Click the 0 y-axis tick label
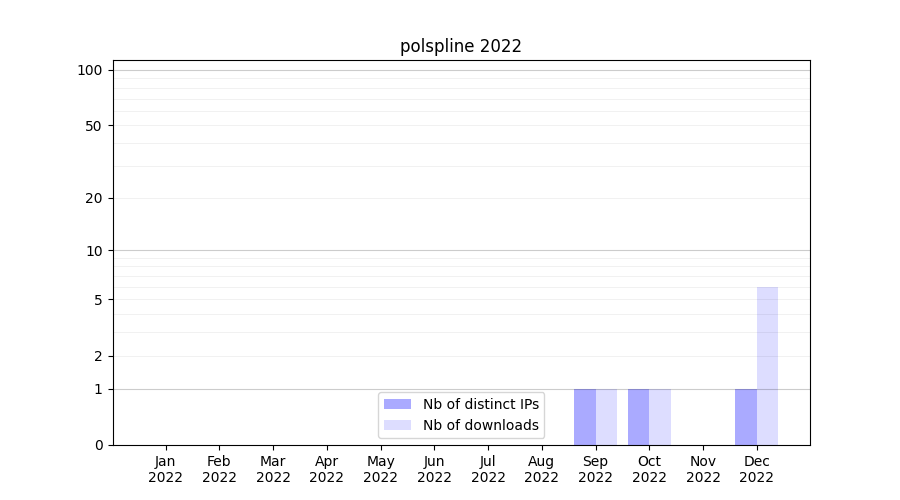The image size is (900, 500). pos(98,445)
